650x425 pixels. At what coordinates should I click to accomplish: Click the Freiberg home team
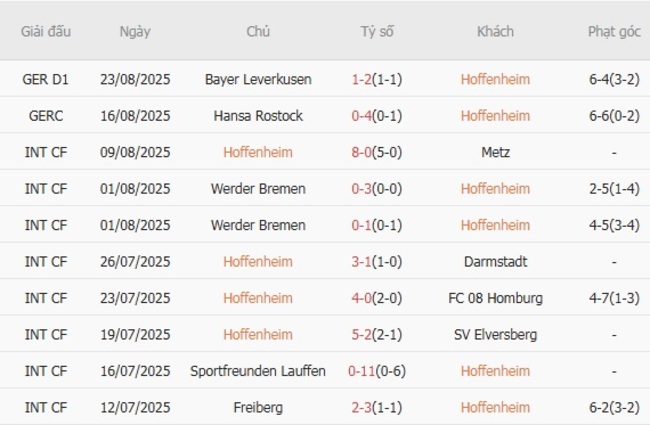(x=258, y=407)
